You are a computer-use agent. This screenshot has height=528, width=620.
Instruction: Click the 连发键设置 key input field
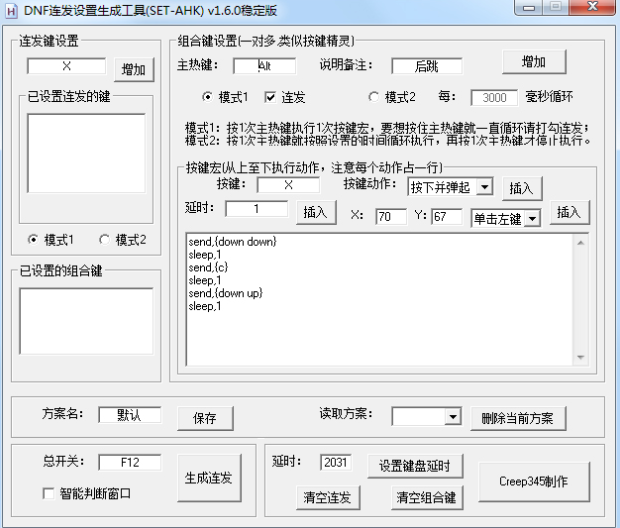[66, 66]
